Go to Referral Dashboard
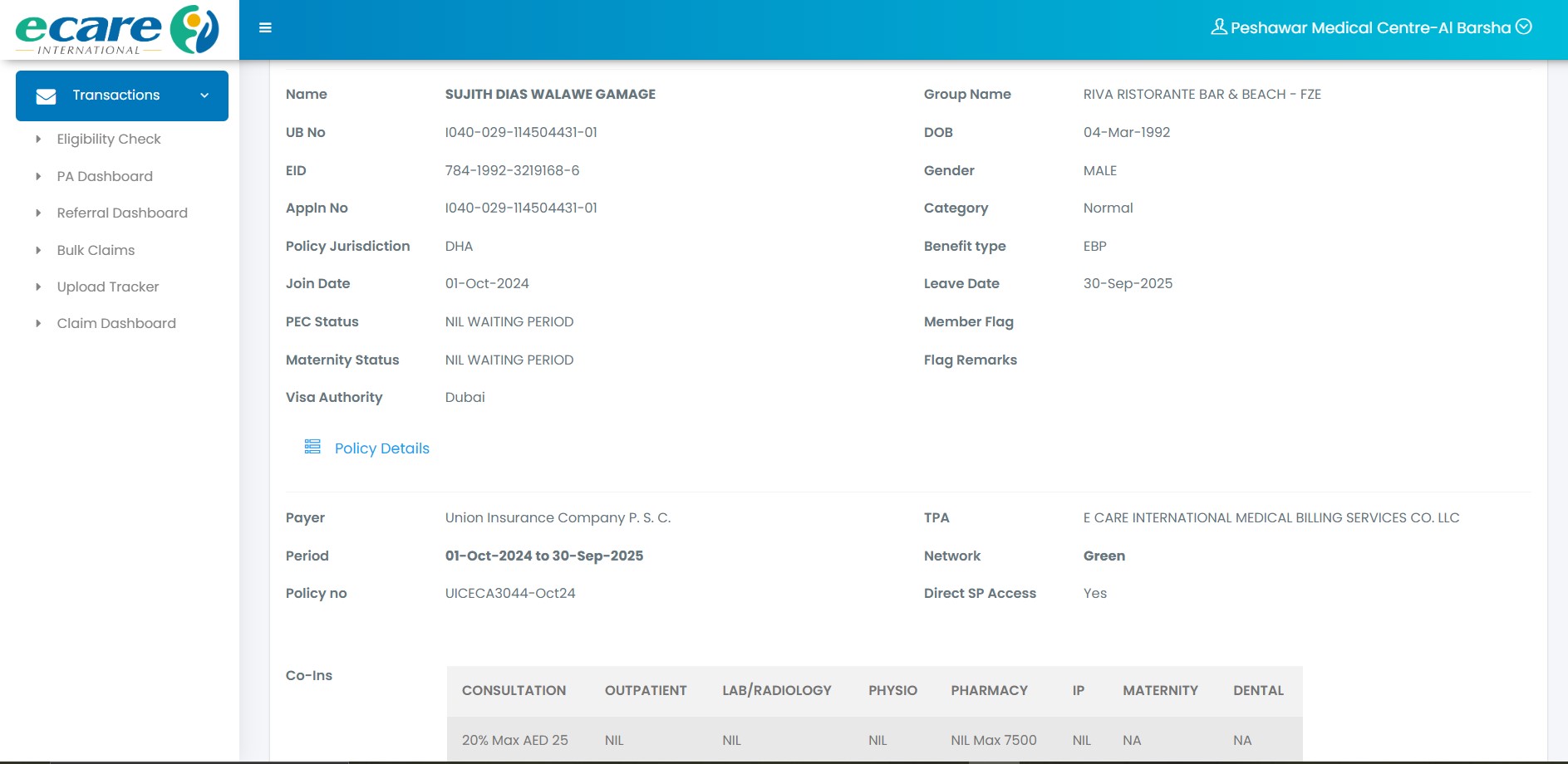Screen dimensions: 1568x764 (x=122, y=213)
